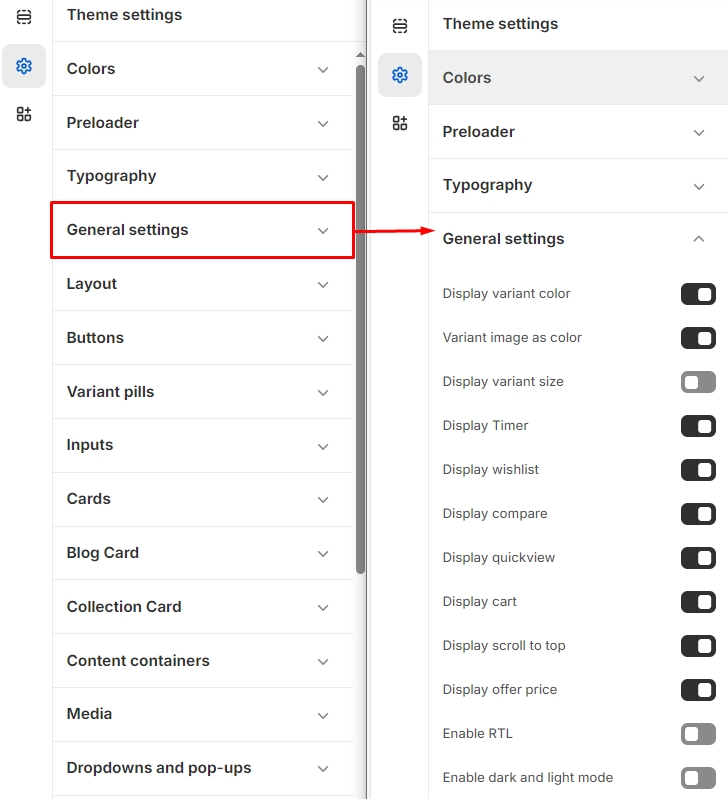The image size is (728, 799).
Task: Open the app embeds icon in the left sidebar
Action: 24,114
